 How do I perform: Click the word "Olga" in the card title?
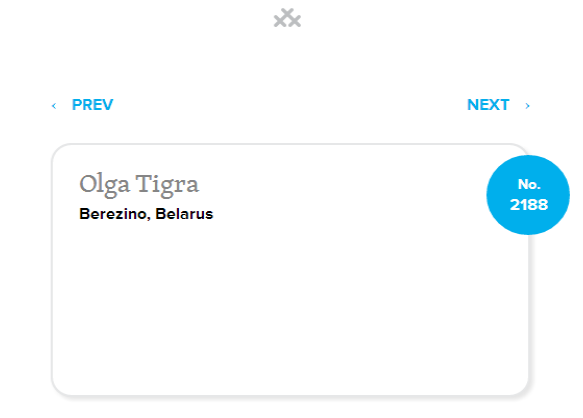point(104,184)
